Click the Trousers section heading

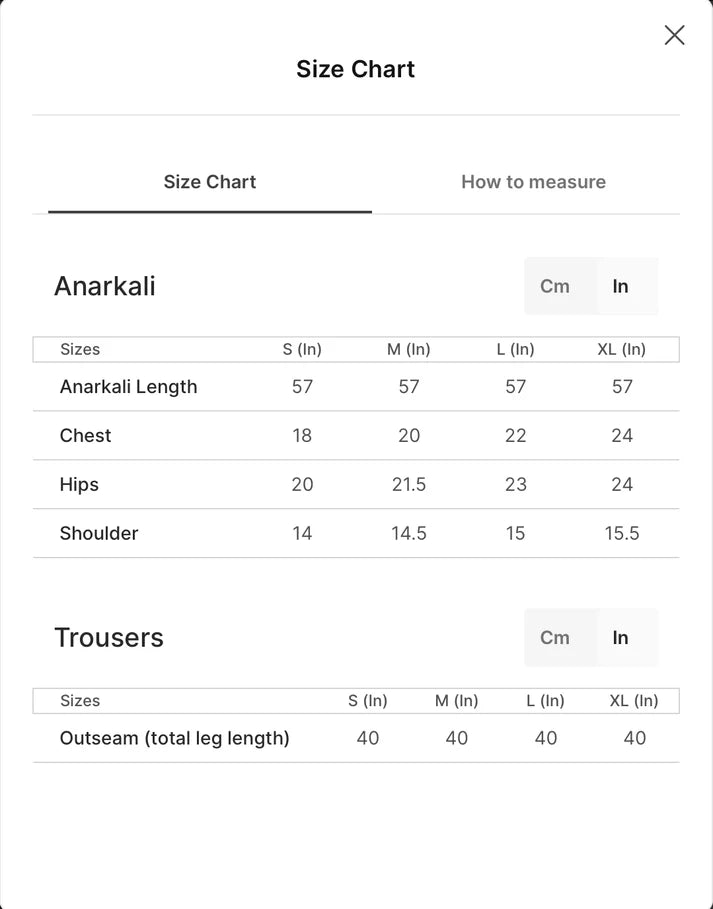[x=109, y=638]
